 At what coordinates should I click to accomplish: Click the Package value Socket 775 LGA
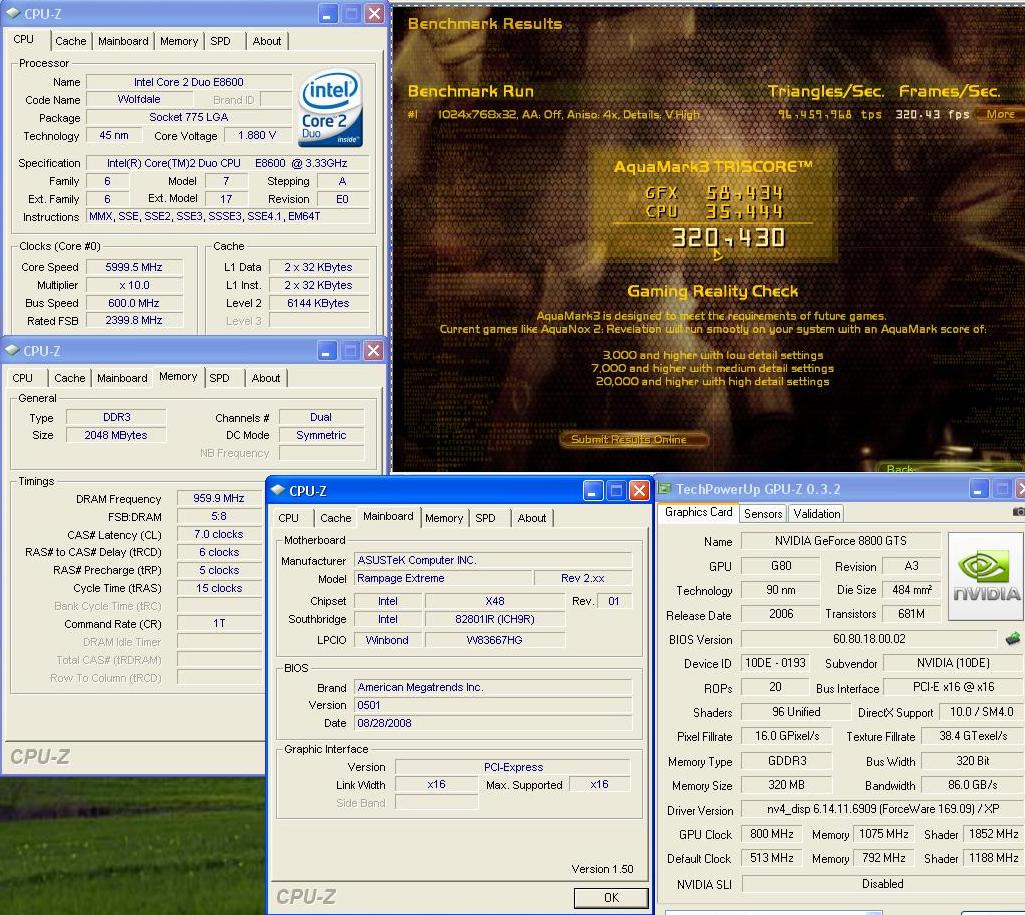(189, 117)
